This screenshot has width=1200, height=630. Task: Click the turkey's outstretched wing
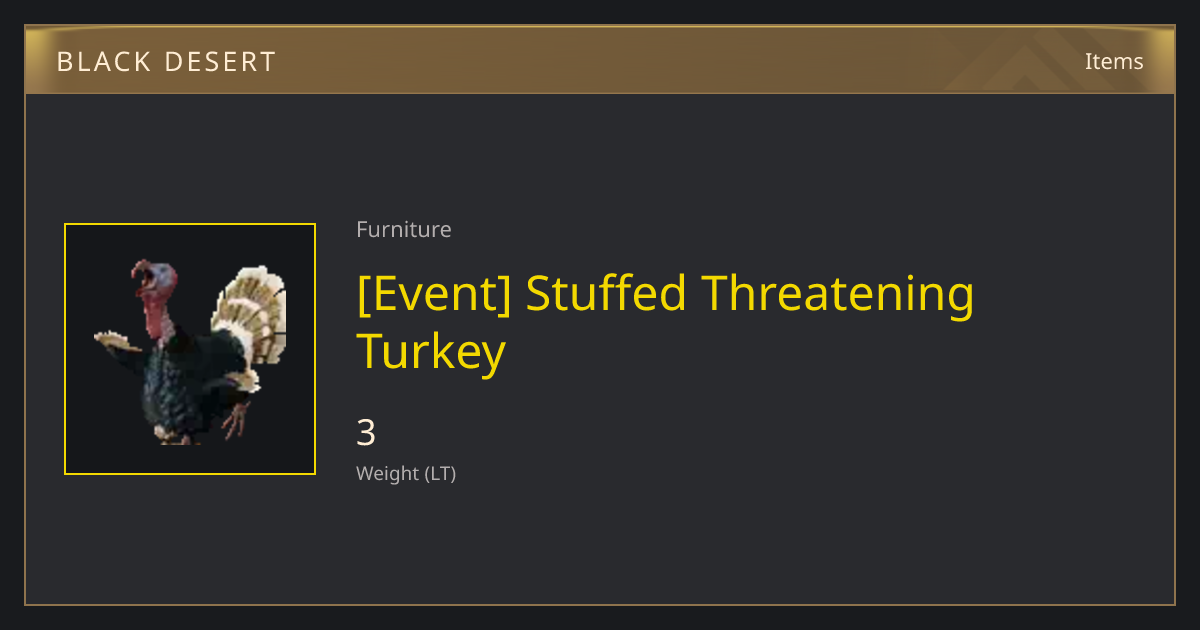tap(117, 340)
